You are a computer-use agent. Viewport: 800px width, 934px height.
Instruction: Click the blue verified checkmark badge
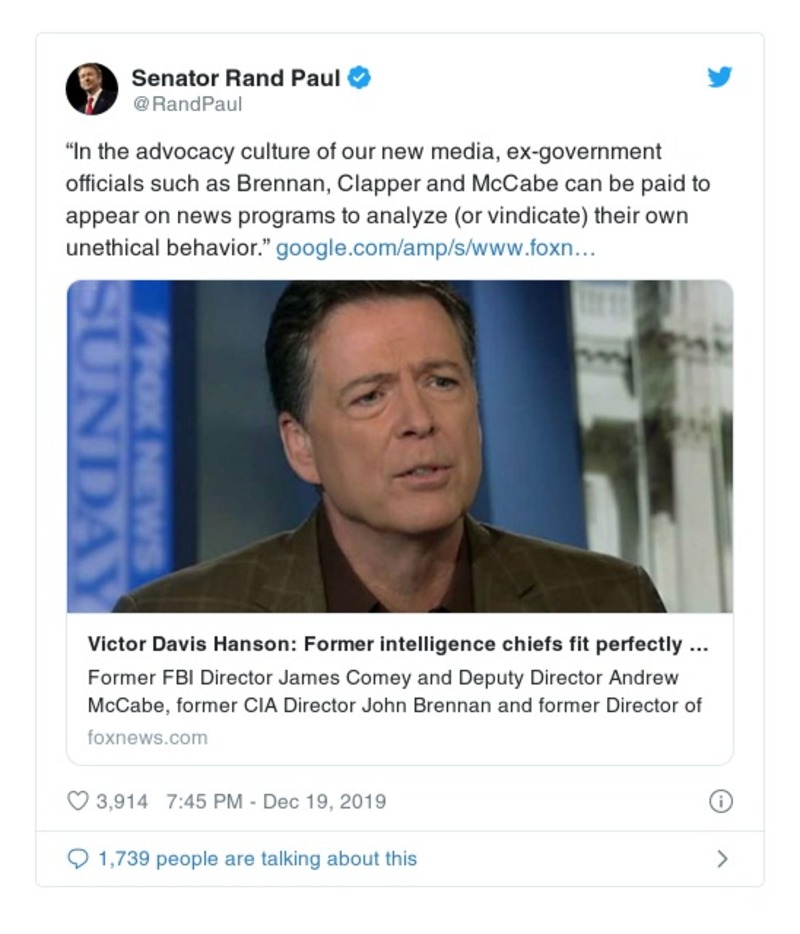point(359,77)
